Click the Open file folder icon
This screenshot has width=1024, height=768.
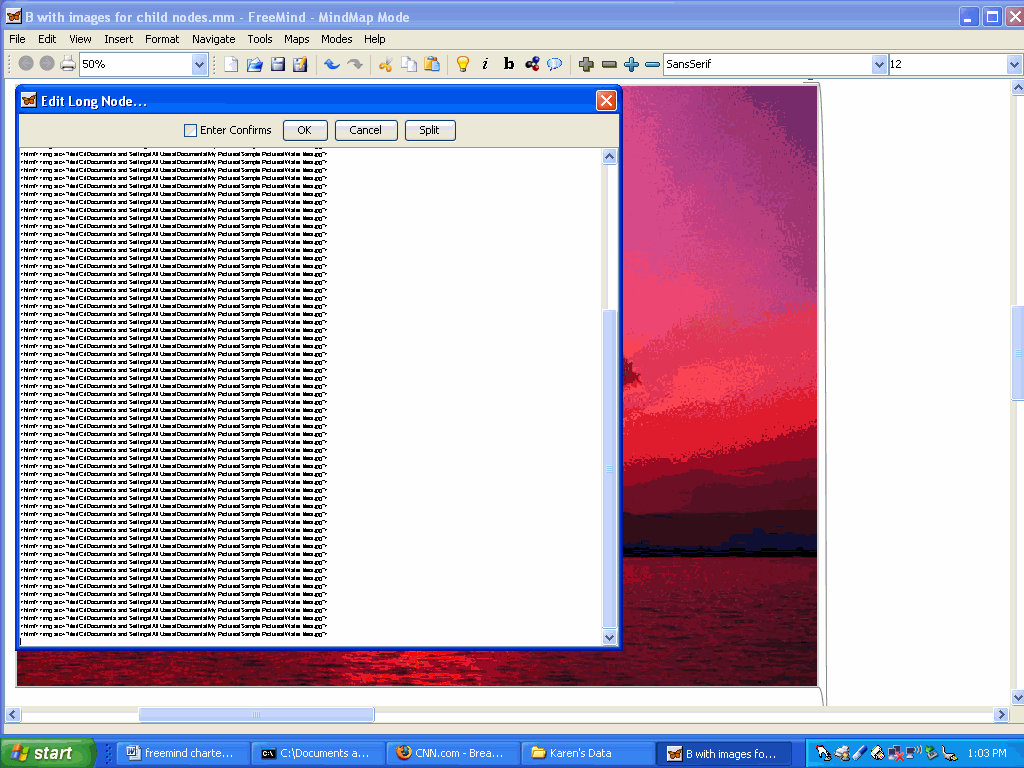click(254, 64)
